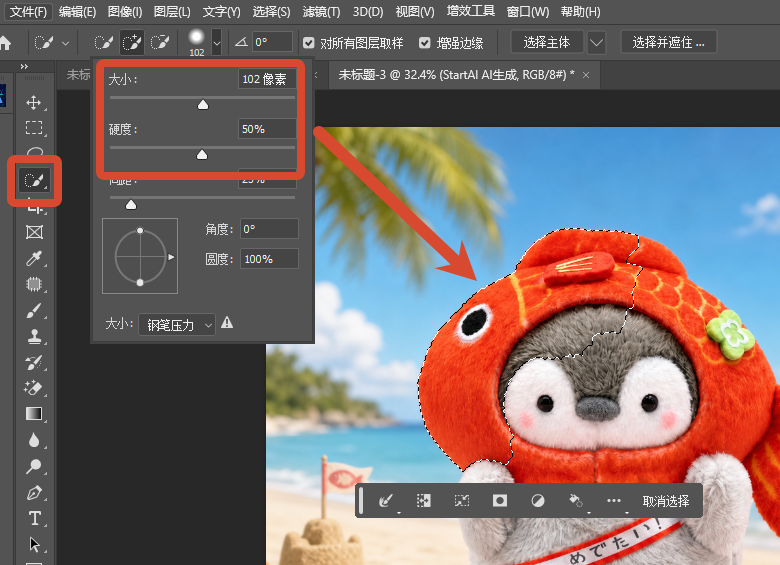
Task: Click the brush angle 0° field in popup
Action: (x=269, y=229)
